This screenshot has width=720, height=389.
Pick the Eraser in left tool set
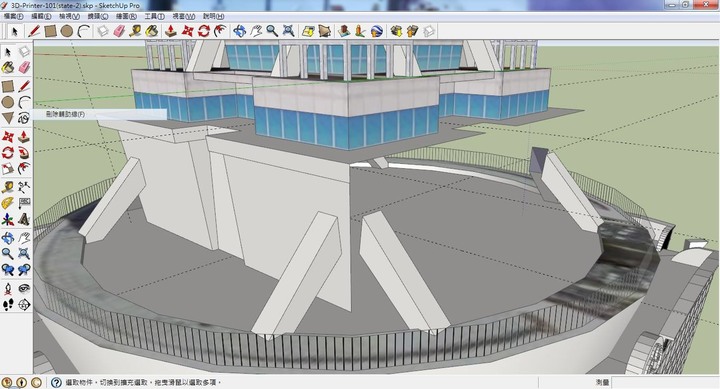tap(24, 68)
